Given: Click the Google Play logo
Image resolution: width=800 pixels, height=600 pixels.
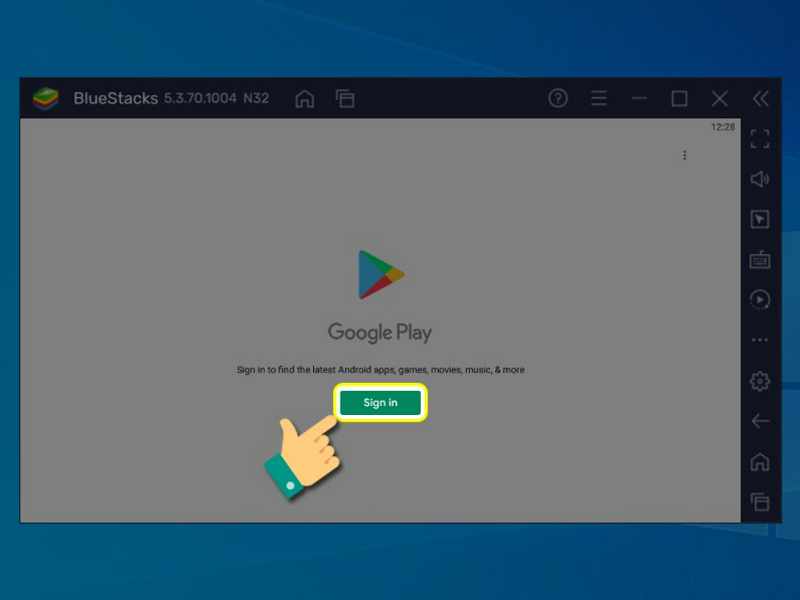Looking at the screenshot, I should pos(380,274).
